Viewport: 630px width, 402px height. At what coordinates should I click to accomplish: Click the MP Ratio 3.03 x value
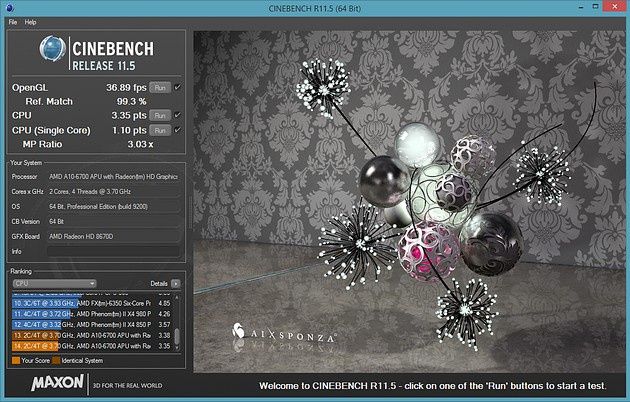click(140, 144)
